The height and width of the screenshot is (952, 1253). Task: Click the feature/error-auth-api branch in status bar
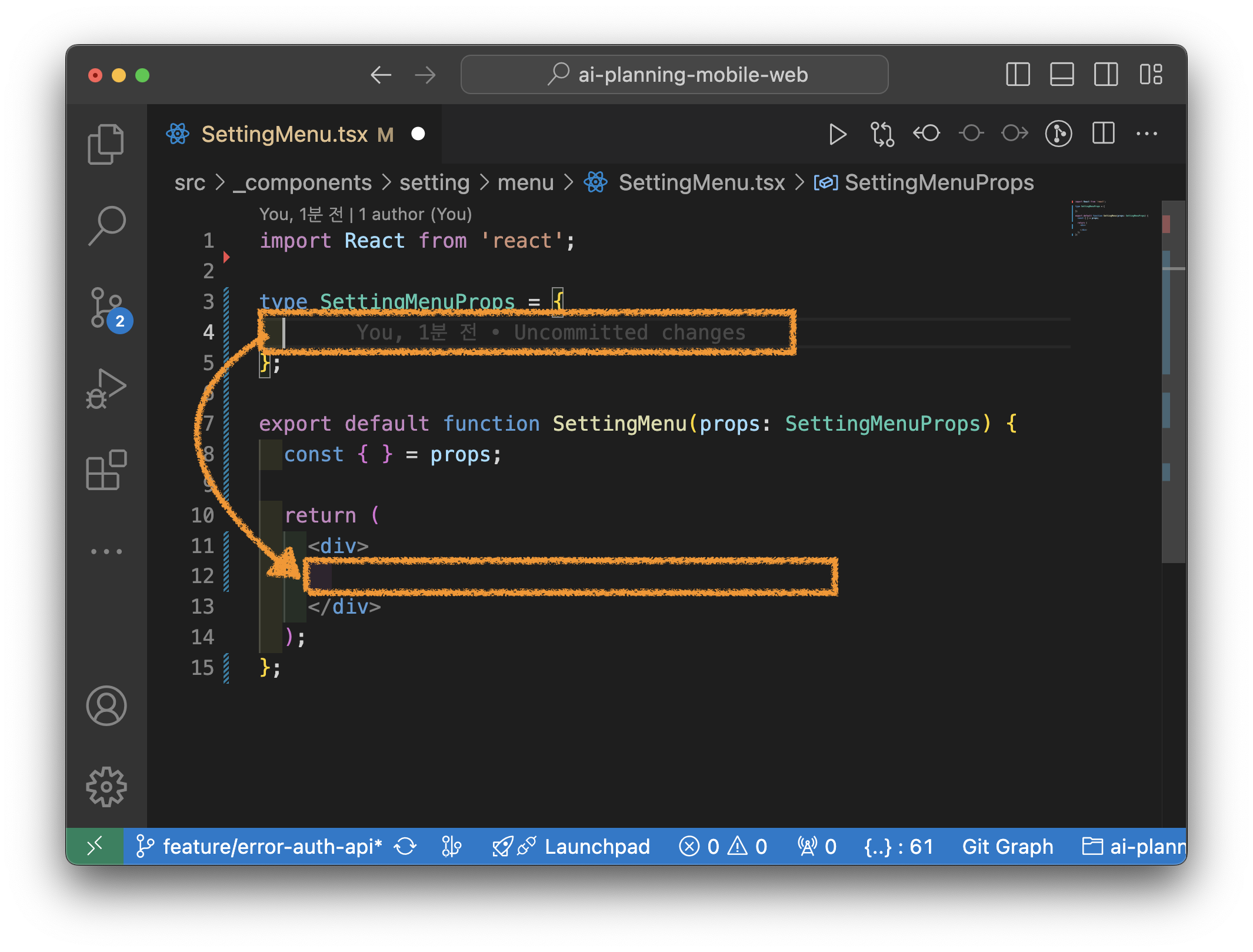coord(272,847)
